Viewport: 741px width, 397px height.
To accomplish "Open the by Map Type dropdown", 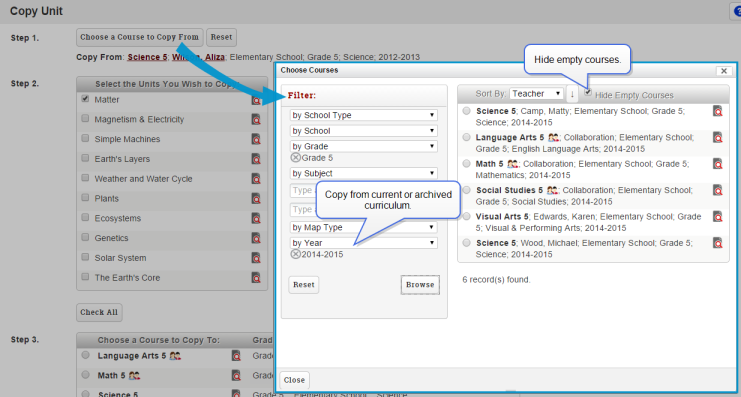I will click(x=363, y=227).
